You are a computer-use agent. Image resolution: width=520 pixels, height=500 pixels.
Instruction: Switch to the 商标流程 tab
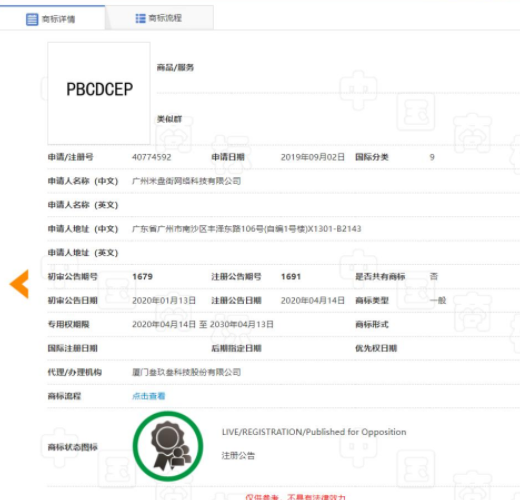pyautogui.click(x=159, y=18)
